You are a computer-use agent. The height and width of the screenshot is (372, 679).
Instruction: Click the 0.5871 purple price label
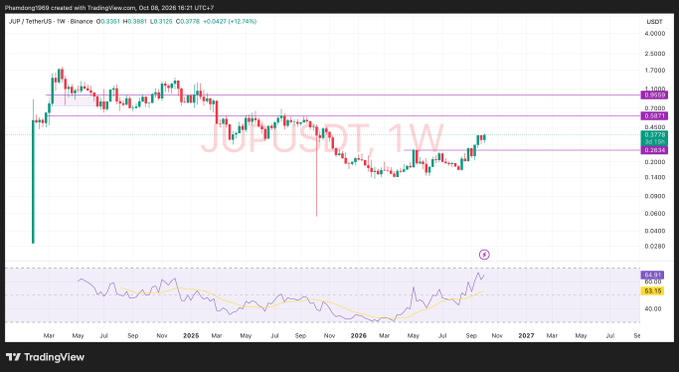[654, 116]
